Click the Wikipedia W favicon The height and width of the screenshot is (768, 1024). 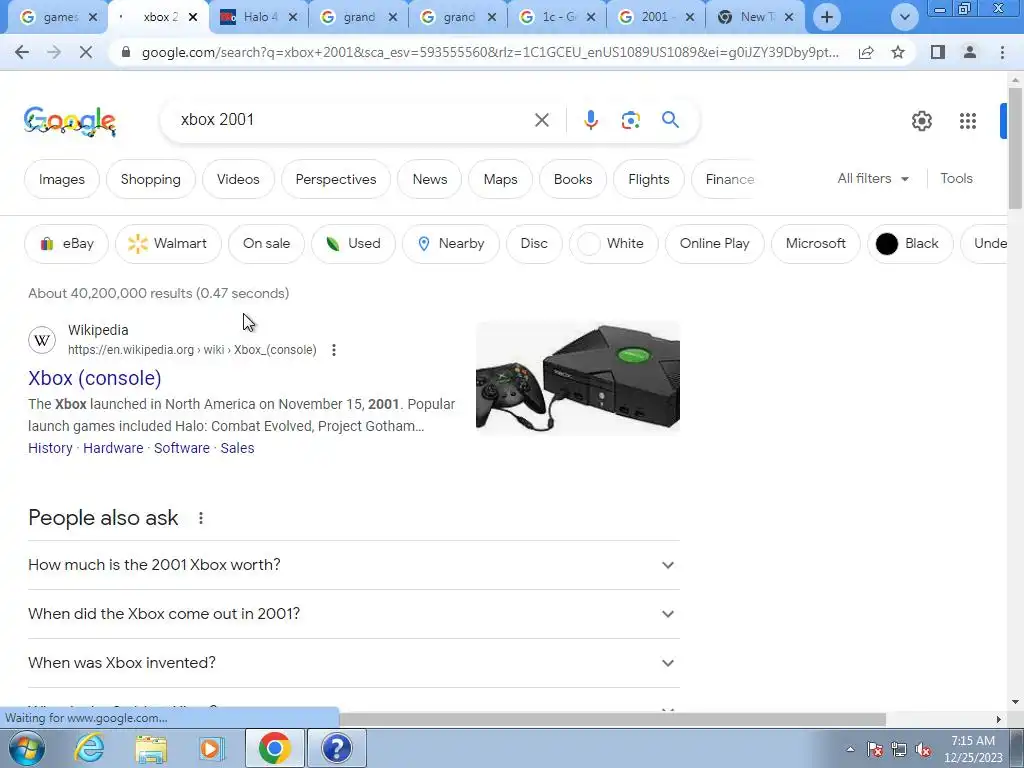tap(42, 340)
